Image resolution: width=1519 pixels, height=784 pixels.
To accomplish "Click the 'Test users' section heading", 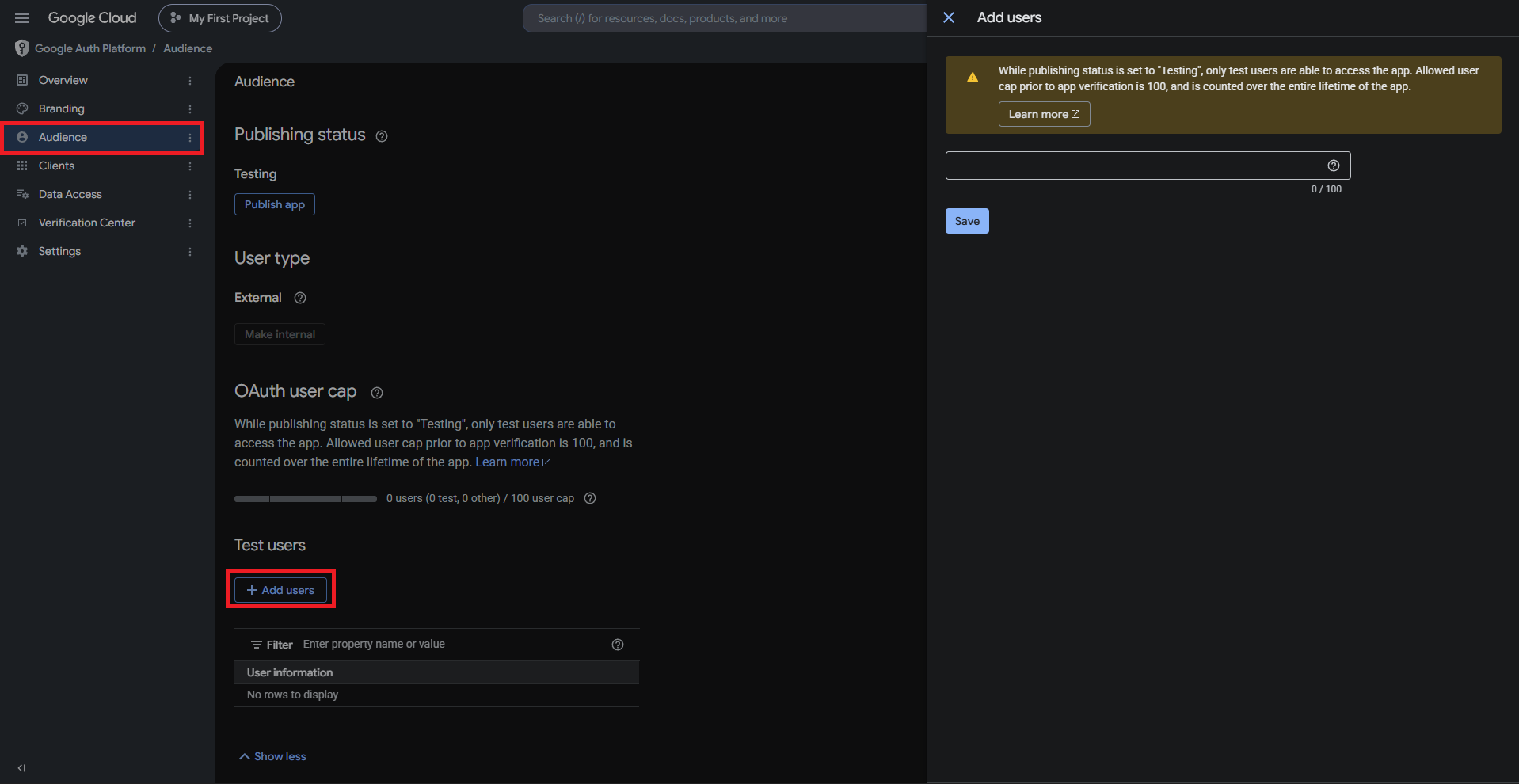I will point(270,546).
